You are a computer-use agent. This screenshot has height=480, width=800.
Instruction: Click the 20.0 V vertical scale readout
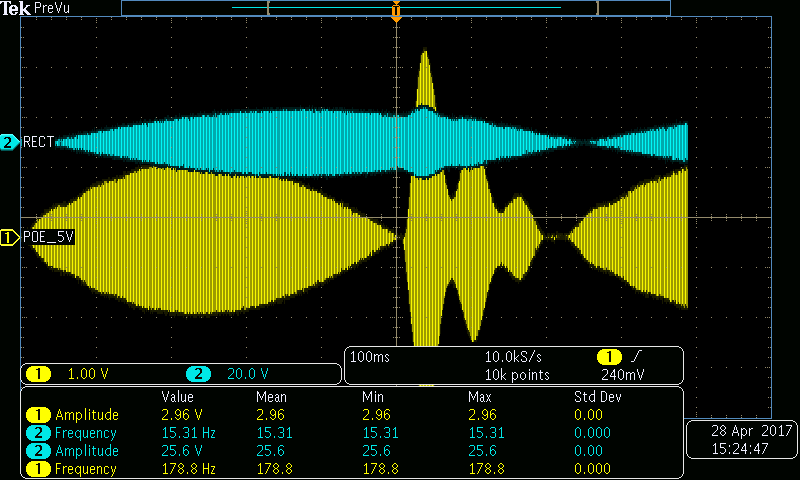pyautogui.click(x=247, y=374)
